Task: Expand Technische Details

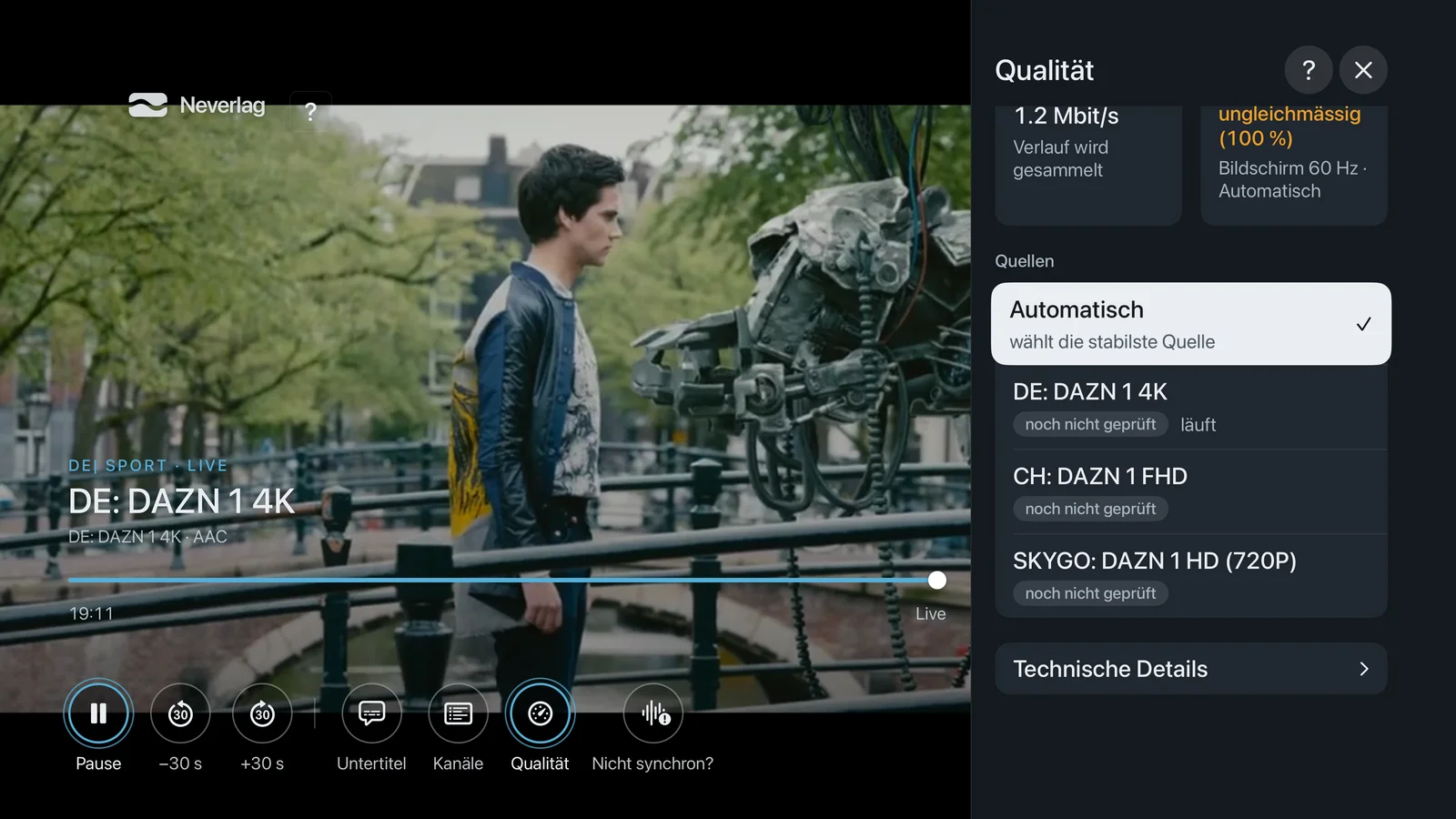Action: (x=1191, y=669)
